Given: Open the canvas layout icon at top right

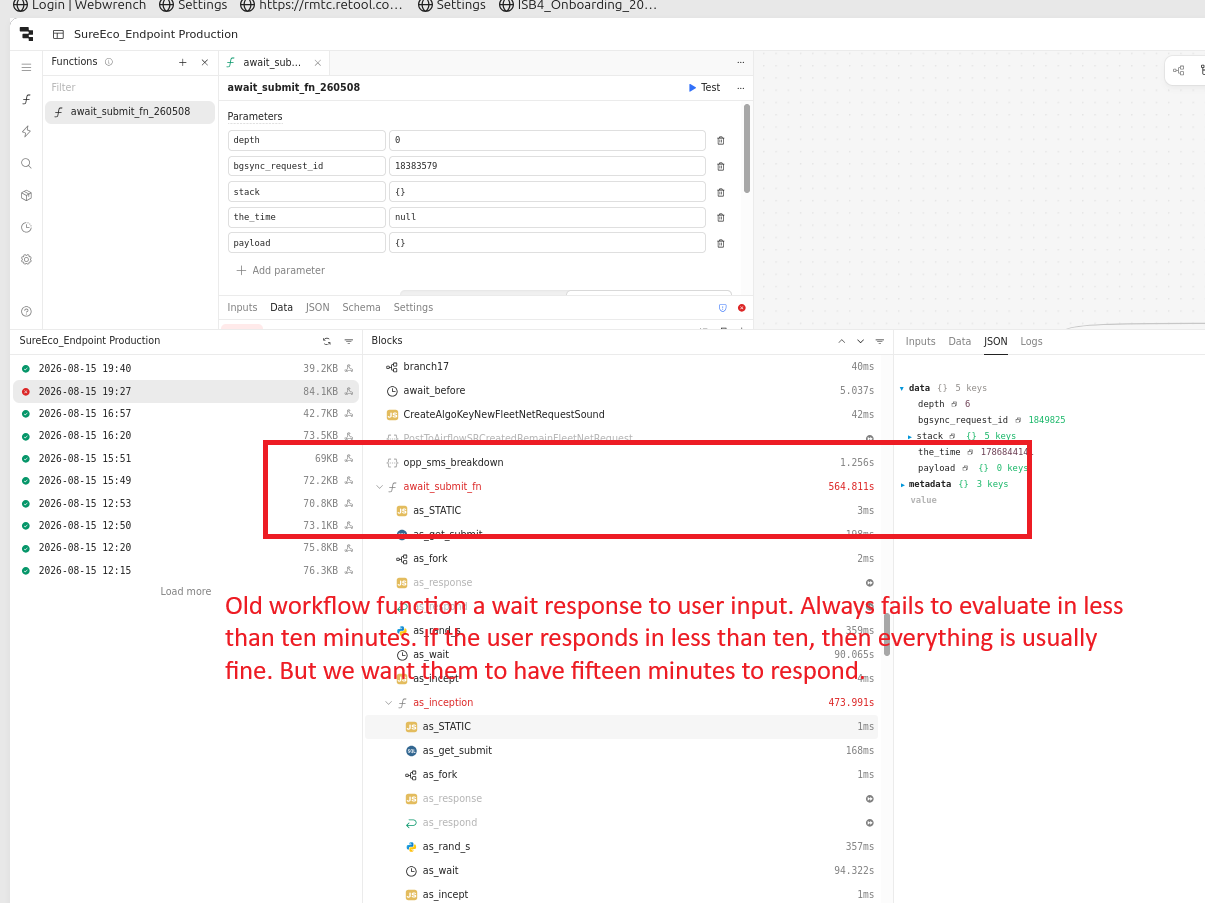Looking at the screenshot, I should [1179, 70].
